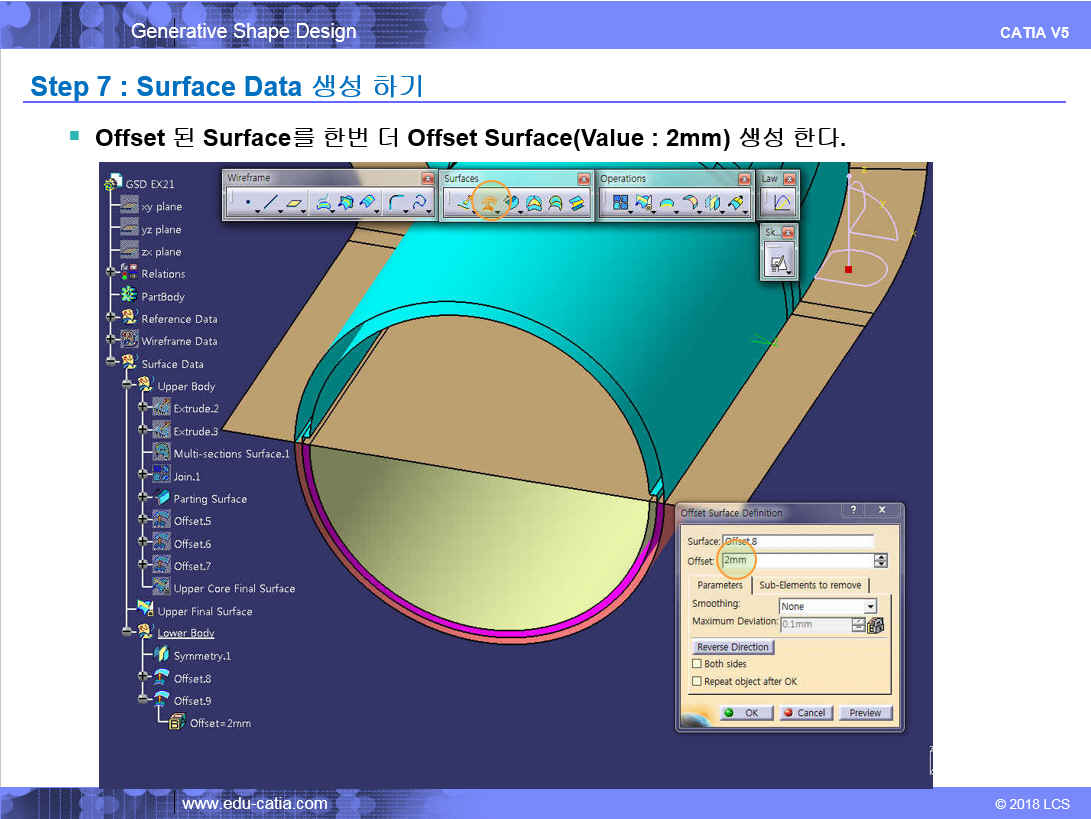Open the Law tool icon
This screenshot has width=1091, height=819.
coord(779,204)
